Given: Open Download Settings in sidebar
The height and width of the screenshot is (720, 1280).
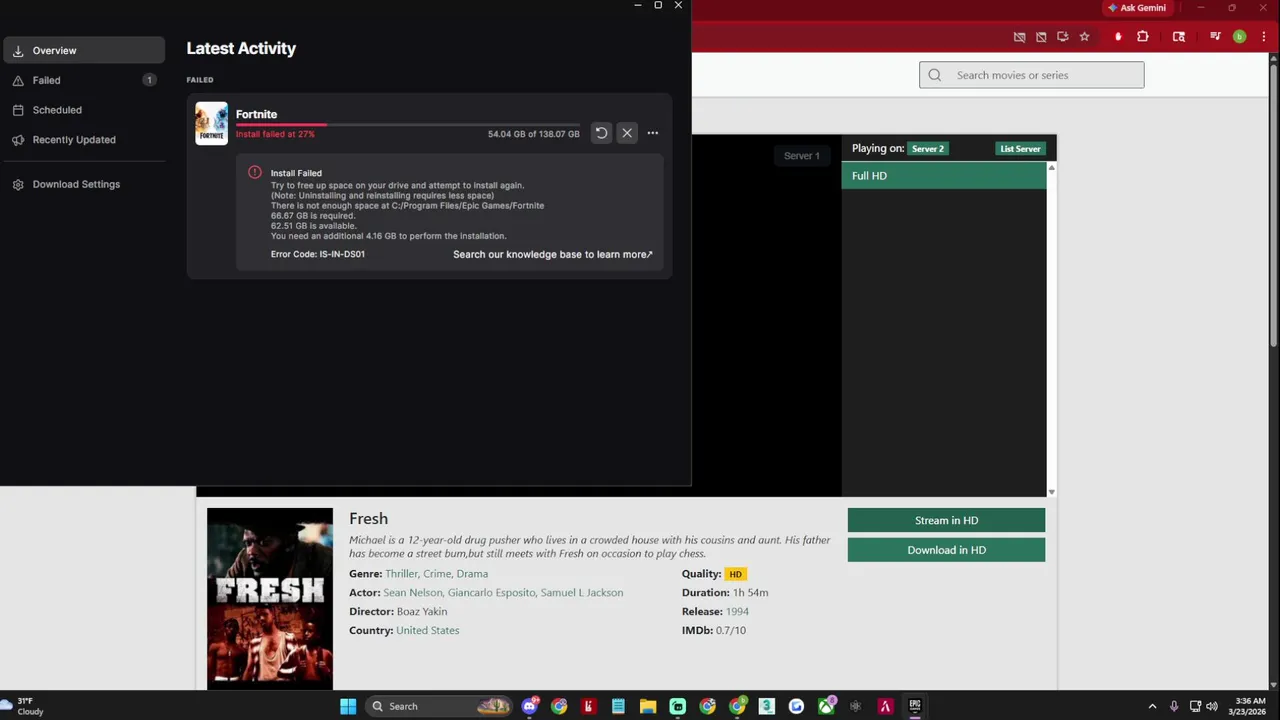Looking at the screenshot, I should pyautogui.click(x=84, y=184).
